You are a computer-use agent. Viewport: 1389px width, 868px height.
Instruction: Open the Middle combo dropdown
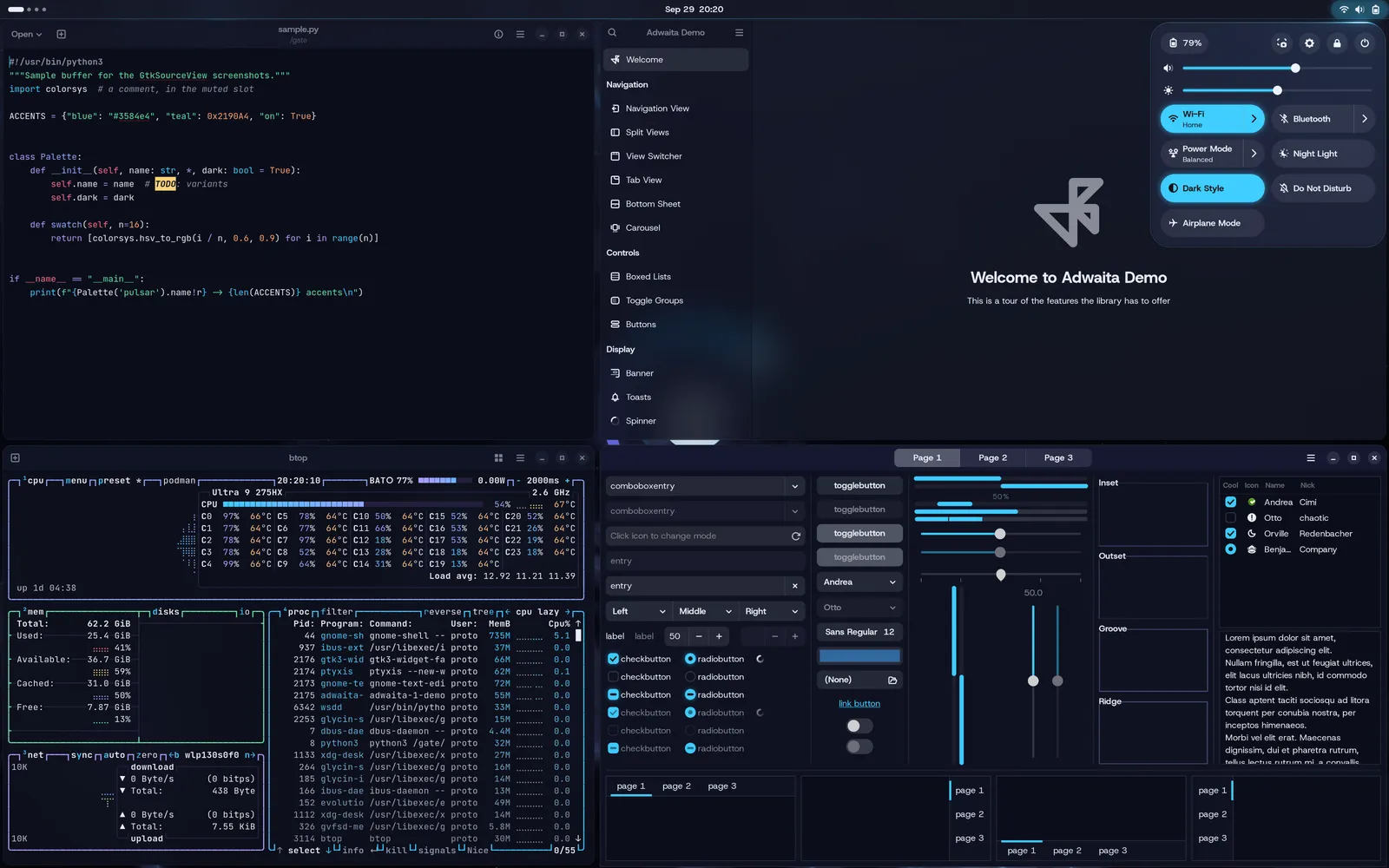click(x=706, y=612)
